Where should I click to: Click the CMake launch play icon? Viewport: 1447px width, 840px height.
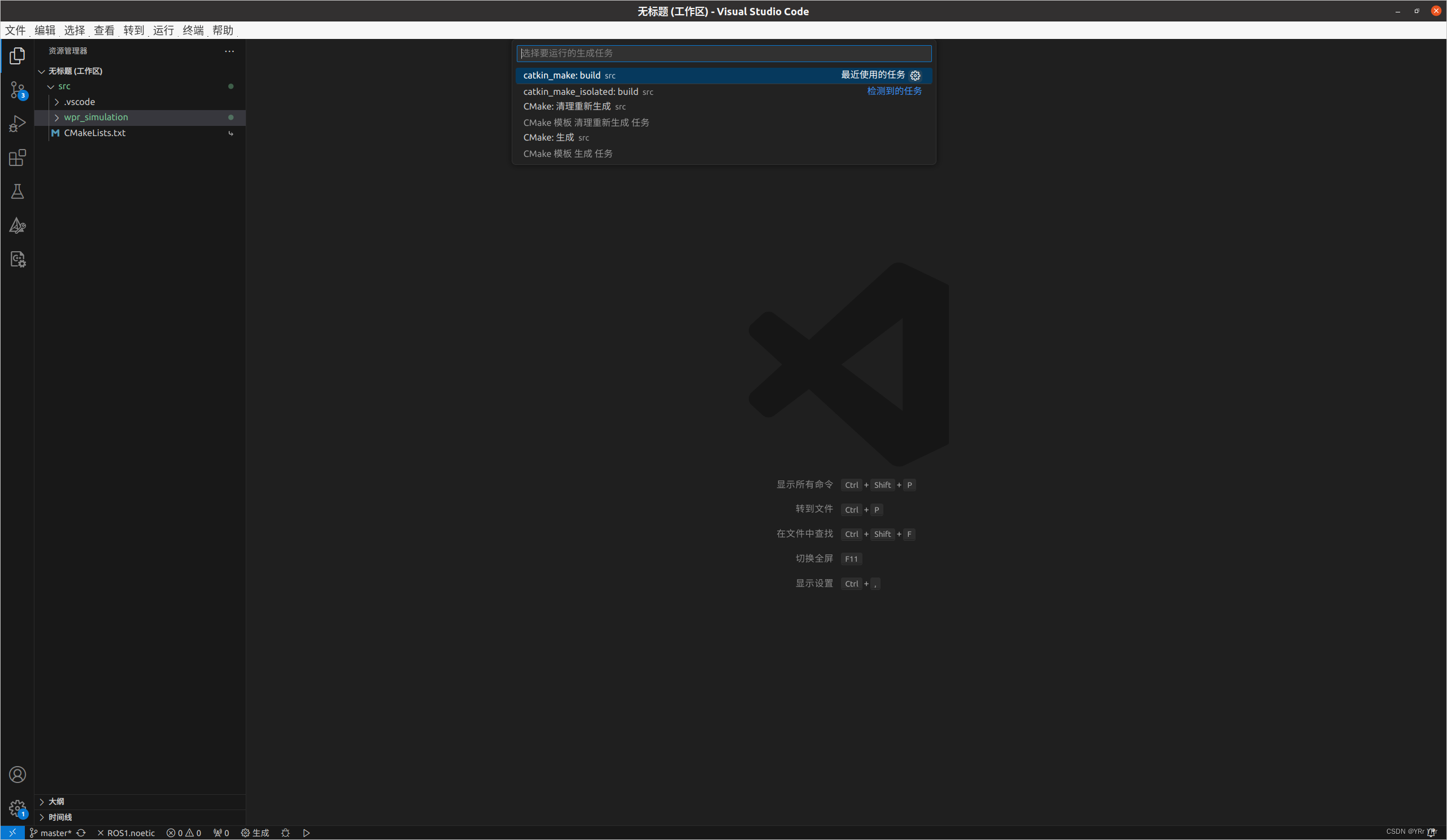click(x=307, y=833)
